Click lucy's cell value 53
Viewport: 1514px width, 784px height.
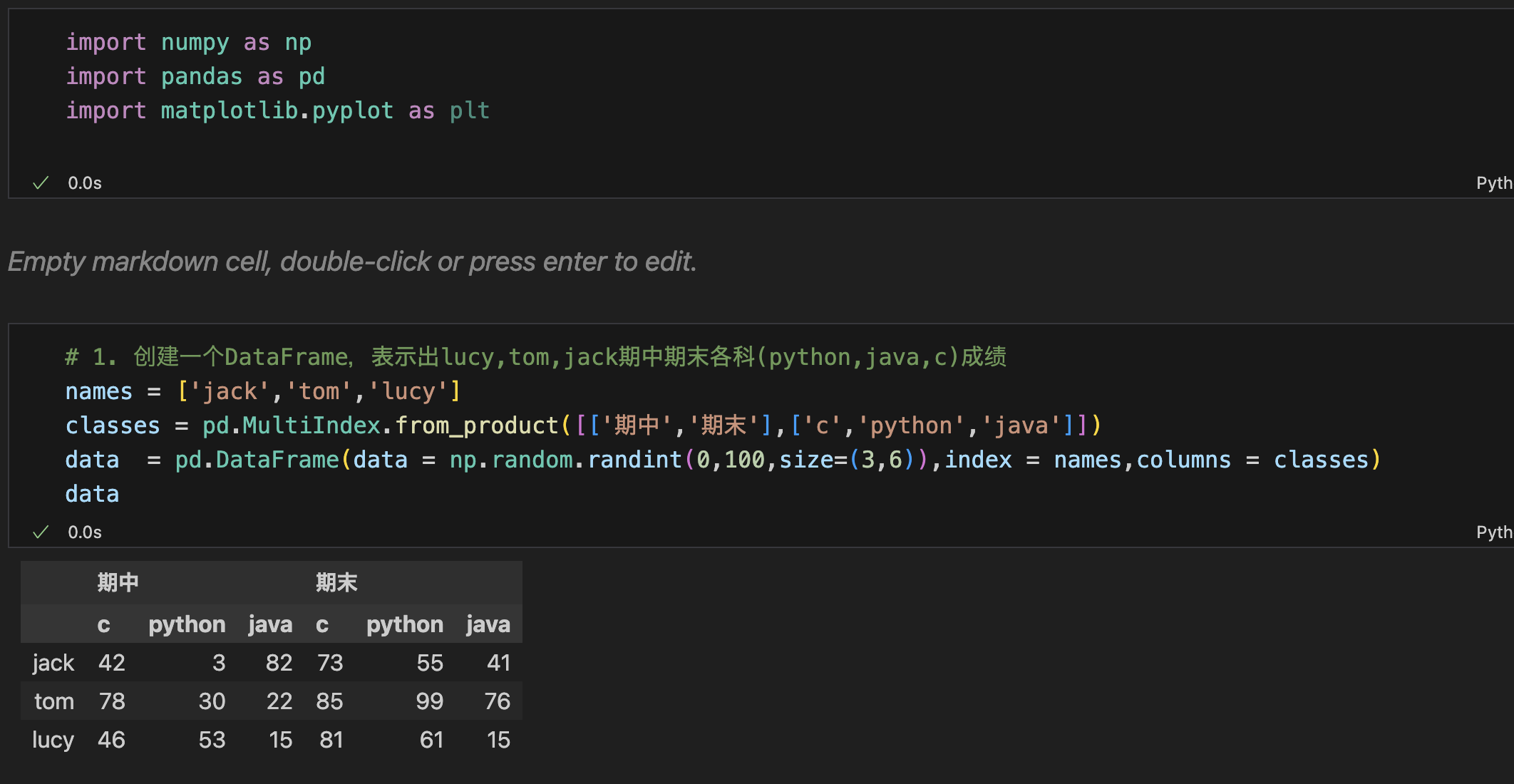coord(212,740)
